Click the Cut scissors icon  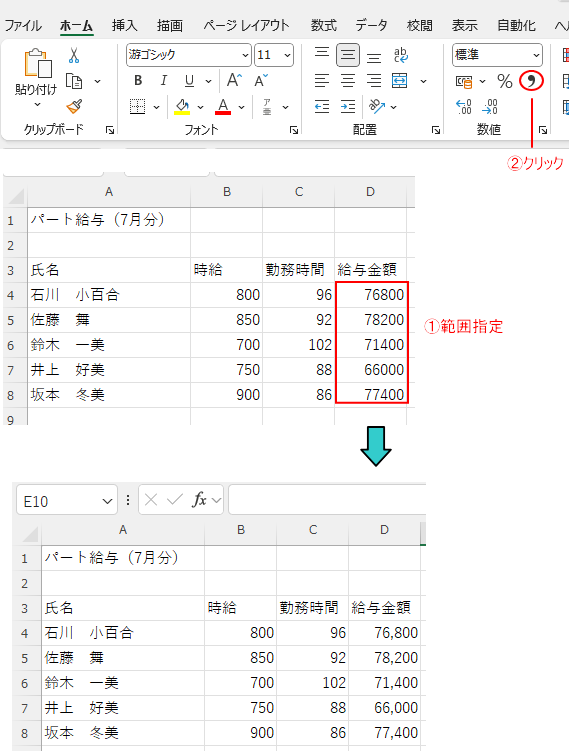(x=74, y=55)
